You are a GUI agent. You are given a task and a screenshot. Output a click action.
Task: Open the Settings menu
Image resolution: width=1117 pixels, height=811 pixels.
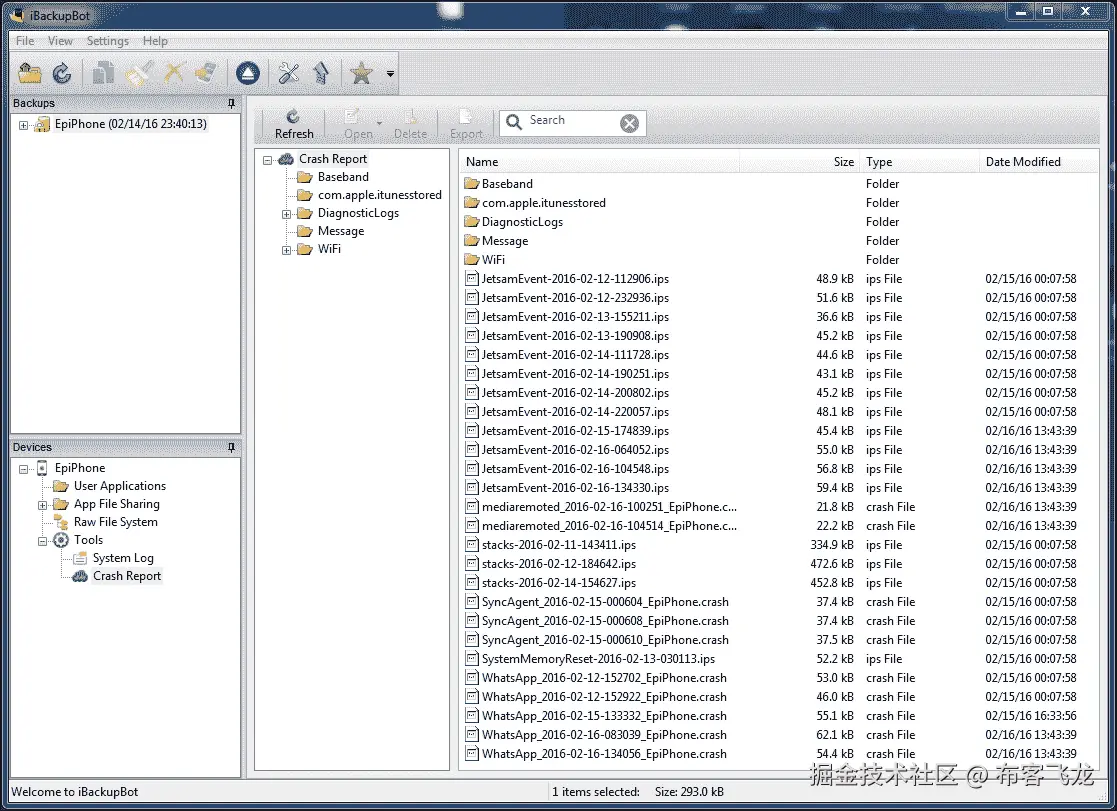pyautogui.click(x=108, y=41)
